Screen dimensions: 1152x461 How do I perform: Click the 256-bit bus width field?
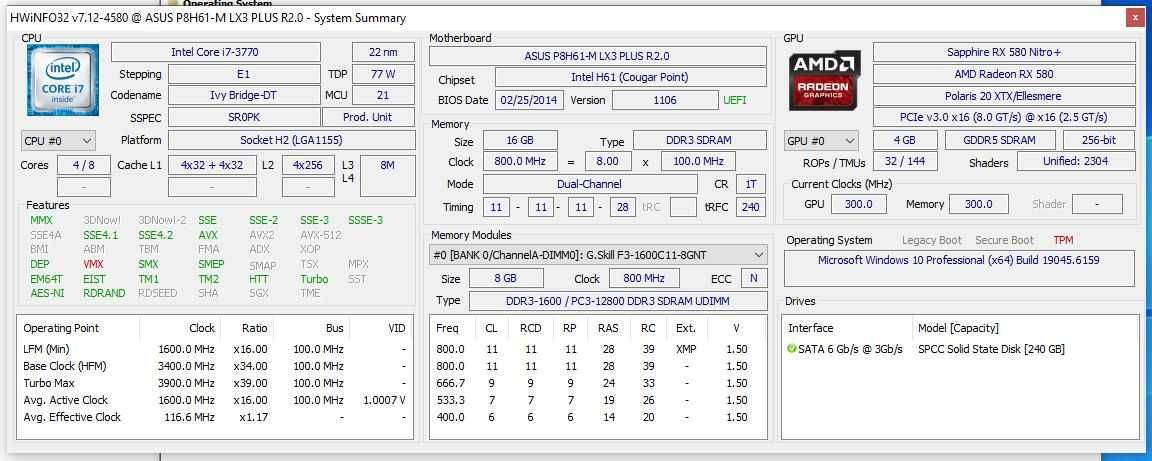point(1098,140)
